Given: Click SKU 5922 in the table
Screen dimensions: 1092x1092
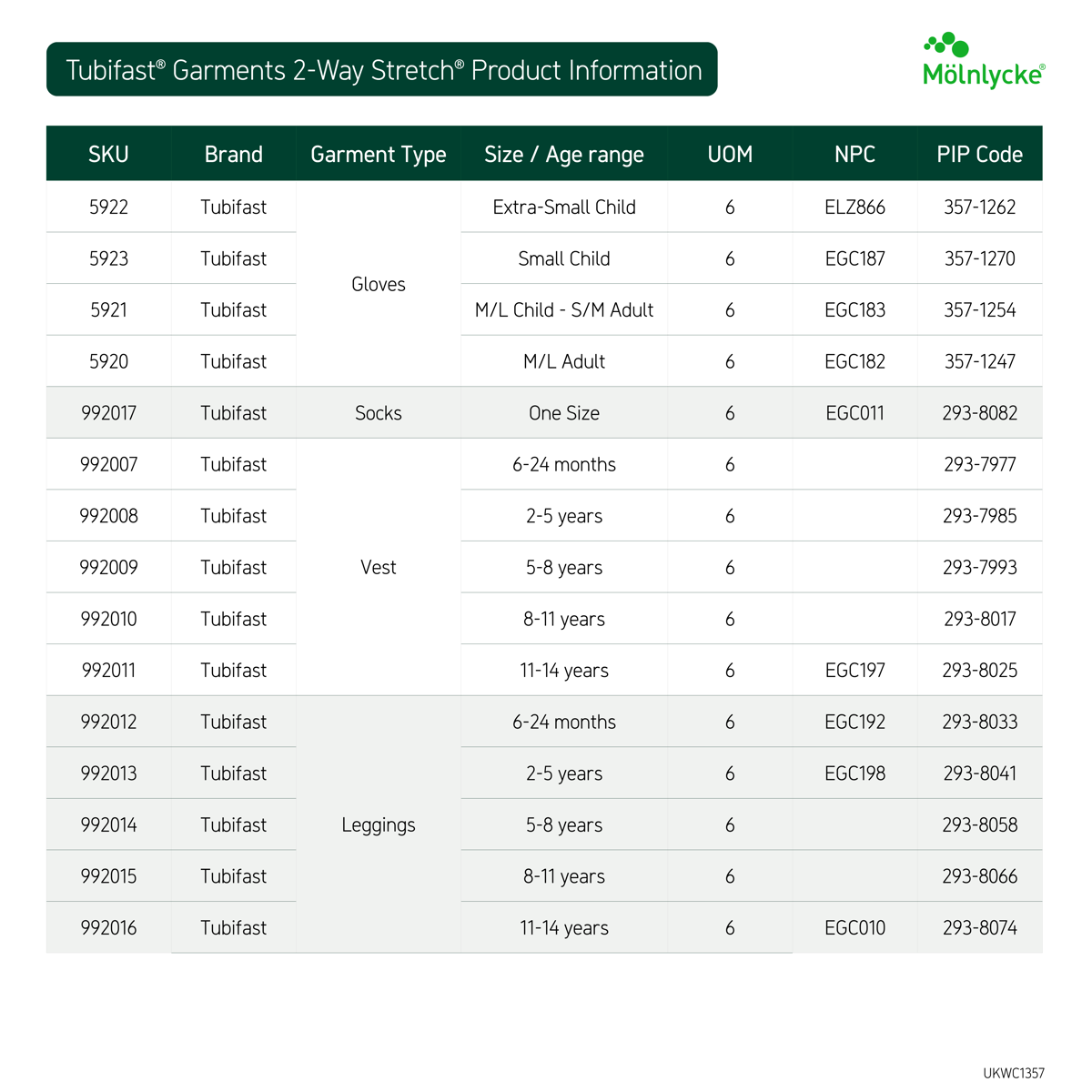Looking at the screenshot, I should (x=108, y=207).
